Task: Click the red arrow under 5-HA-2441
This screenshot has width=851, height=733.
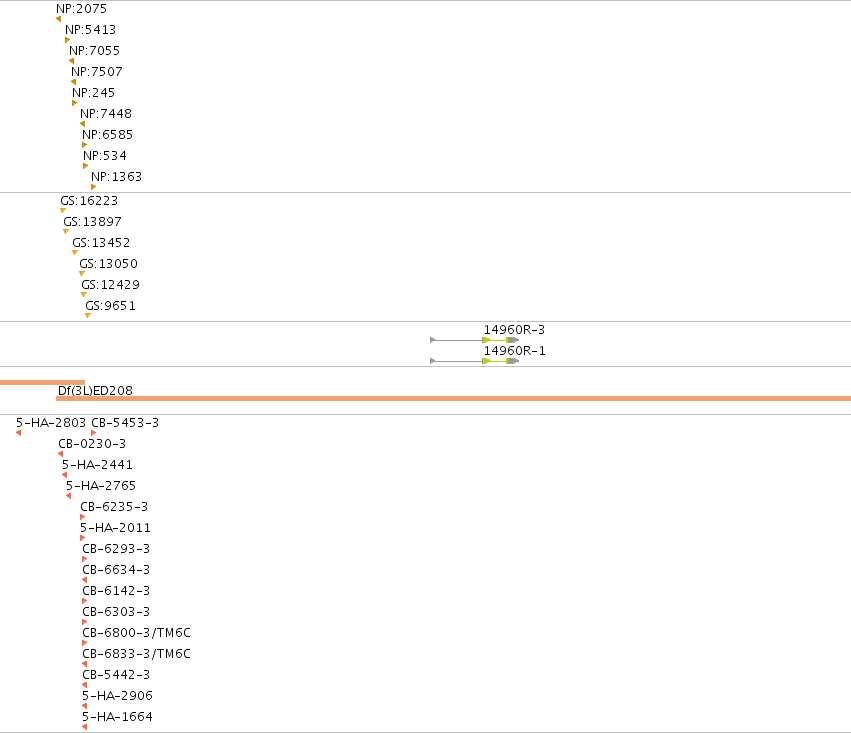Action: [65, 475]
